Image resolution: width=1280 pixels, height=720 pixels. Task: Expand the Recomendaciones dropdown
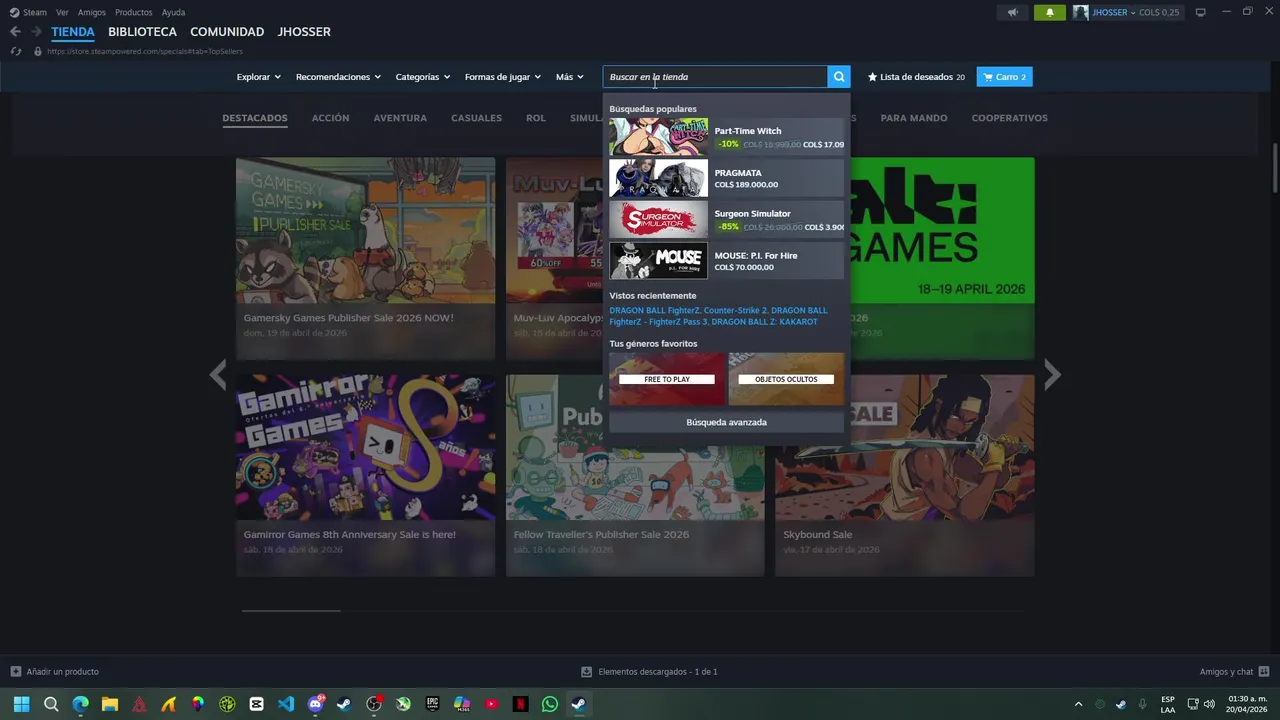point(338,77)
